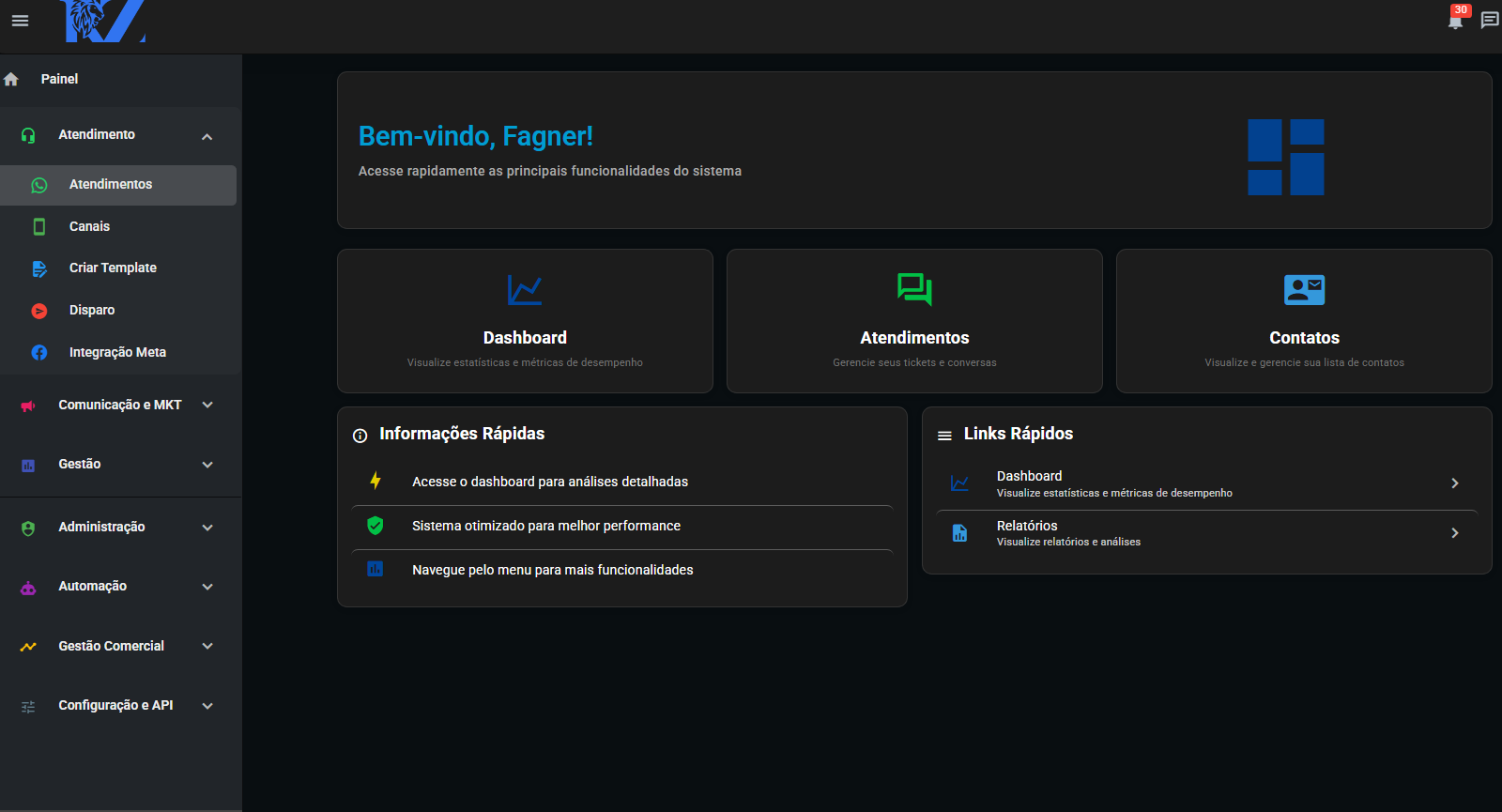Click the sliders icon for Configuração e API

[x=28, y=706]
